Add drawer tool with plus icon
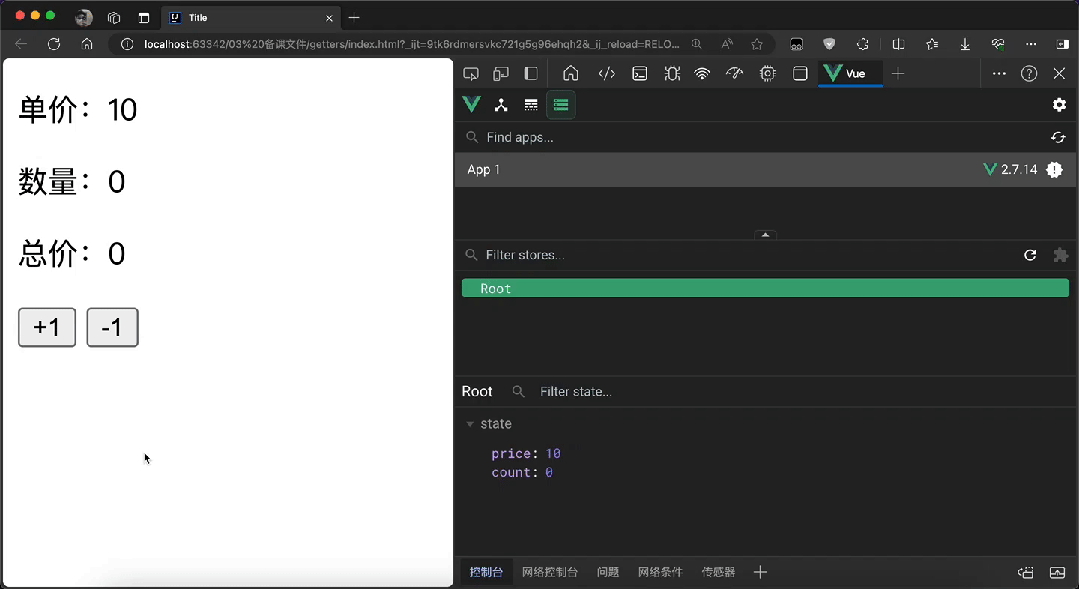The height and width of the screenshot is (589, 1079). pos(760,572)
